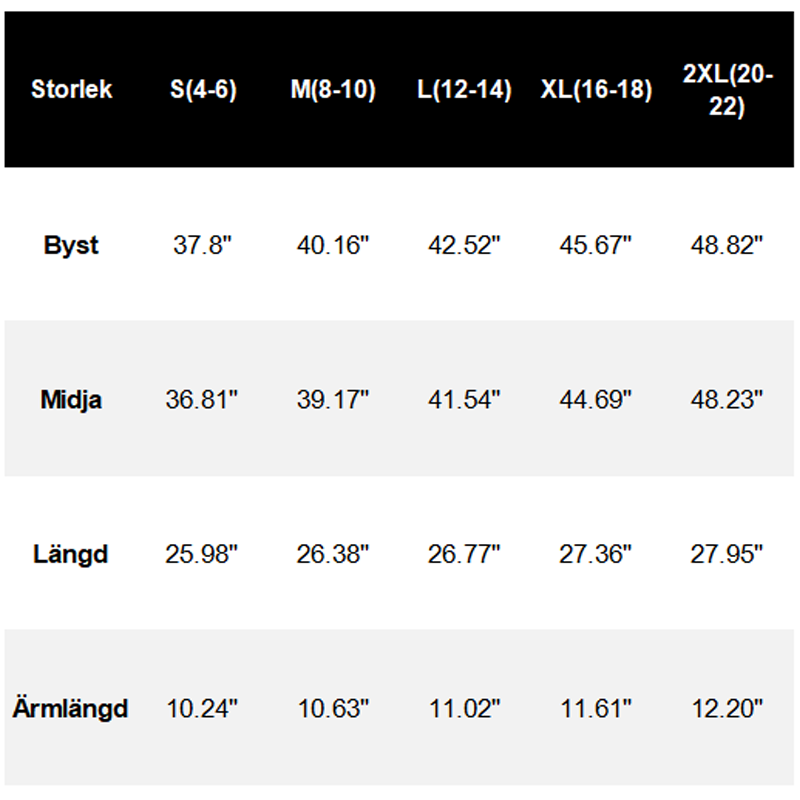Select the 40.16" bust measurement
The height and width of the screenshot is (800, 800).
[x=333, y=245]
